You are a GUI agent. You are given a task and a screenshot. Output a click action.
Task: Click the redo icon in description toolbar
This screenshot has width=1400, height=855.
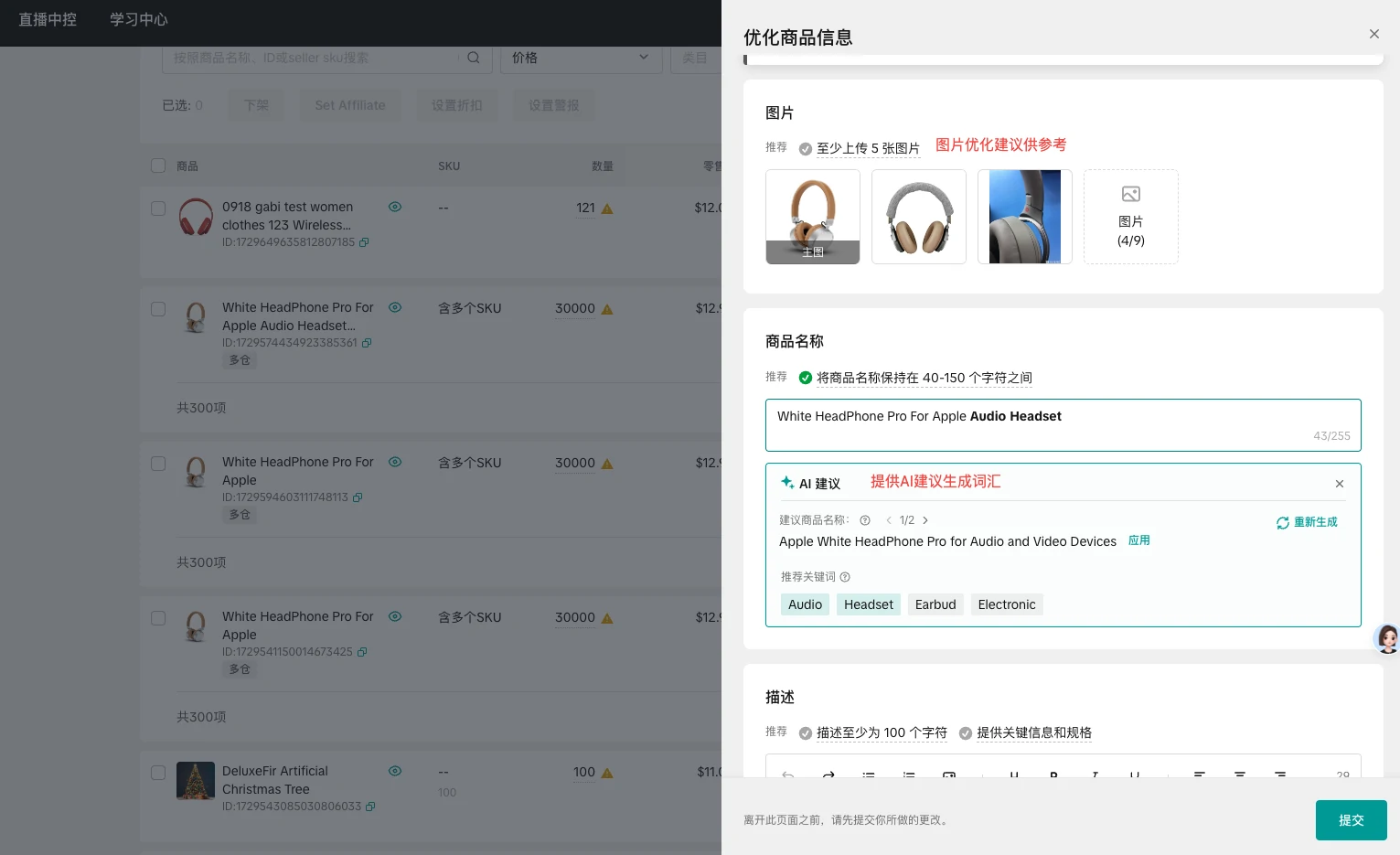point(828,776)
